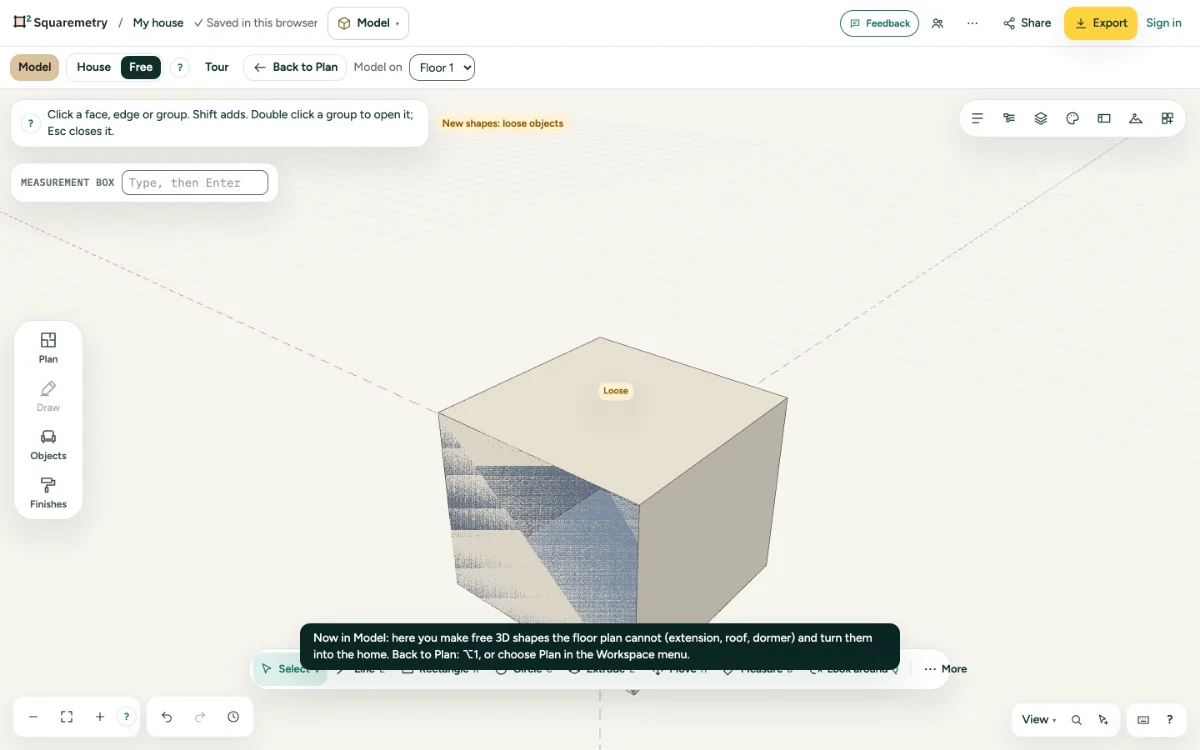Open the Tour tab

[217, 67]
